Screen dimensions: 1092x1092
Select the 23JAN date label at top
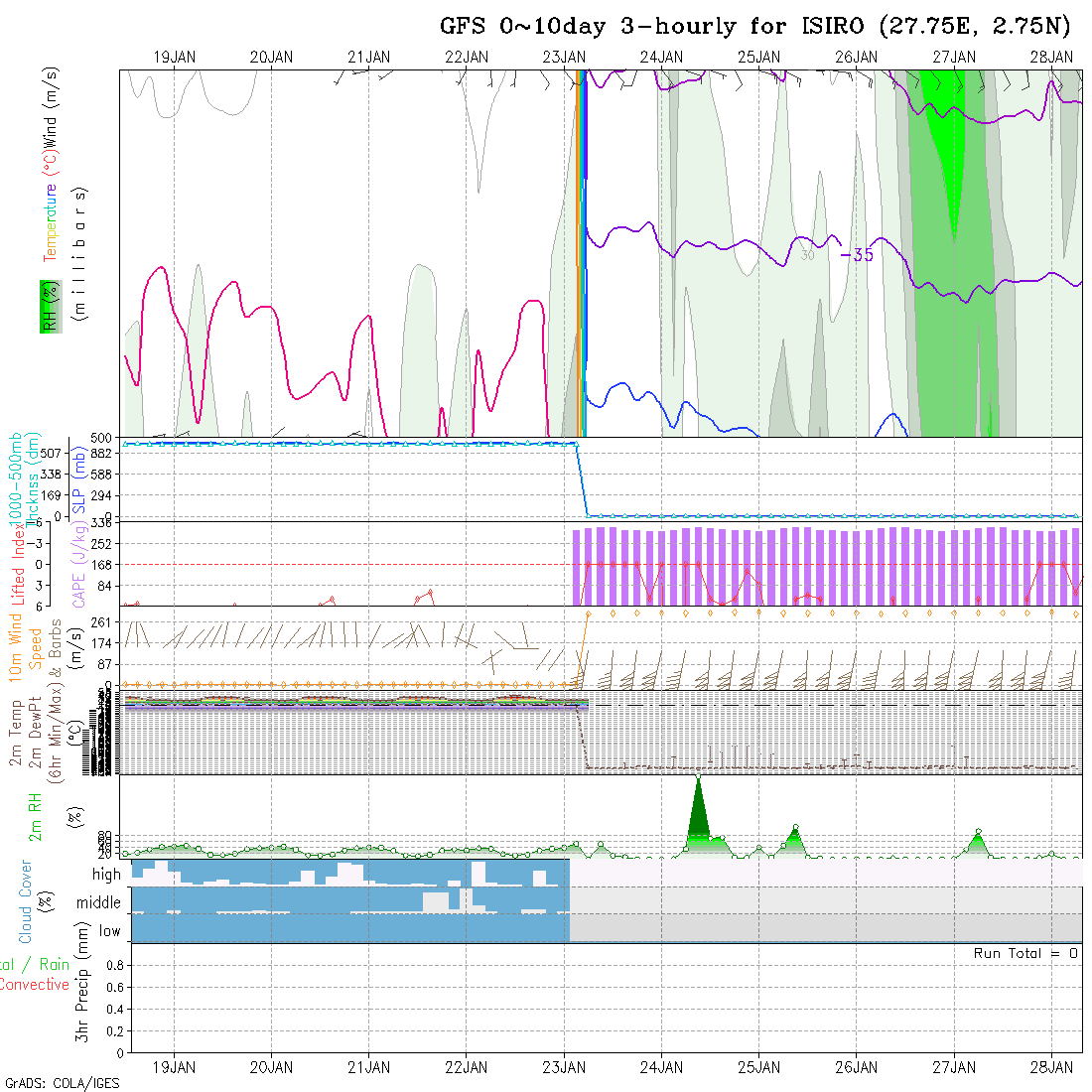(x=564, y=58)
